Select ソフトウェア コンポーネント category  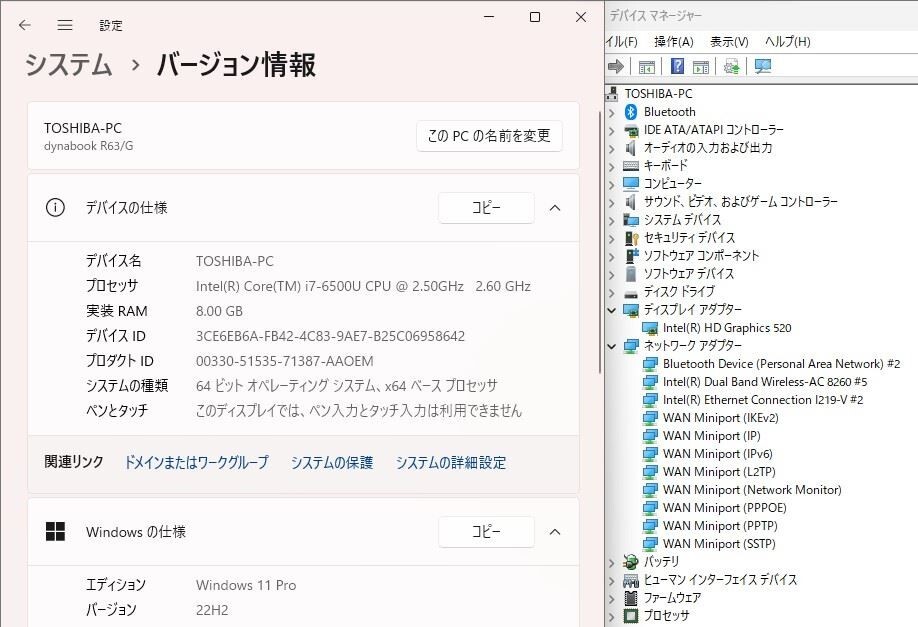(x=701, y=256)
